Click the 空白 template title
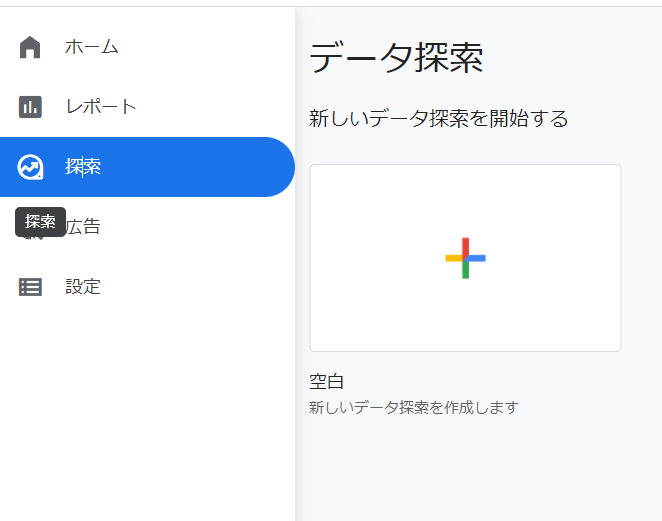This screenshot has width=662, height=521. (327, 381)
